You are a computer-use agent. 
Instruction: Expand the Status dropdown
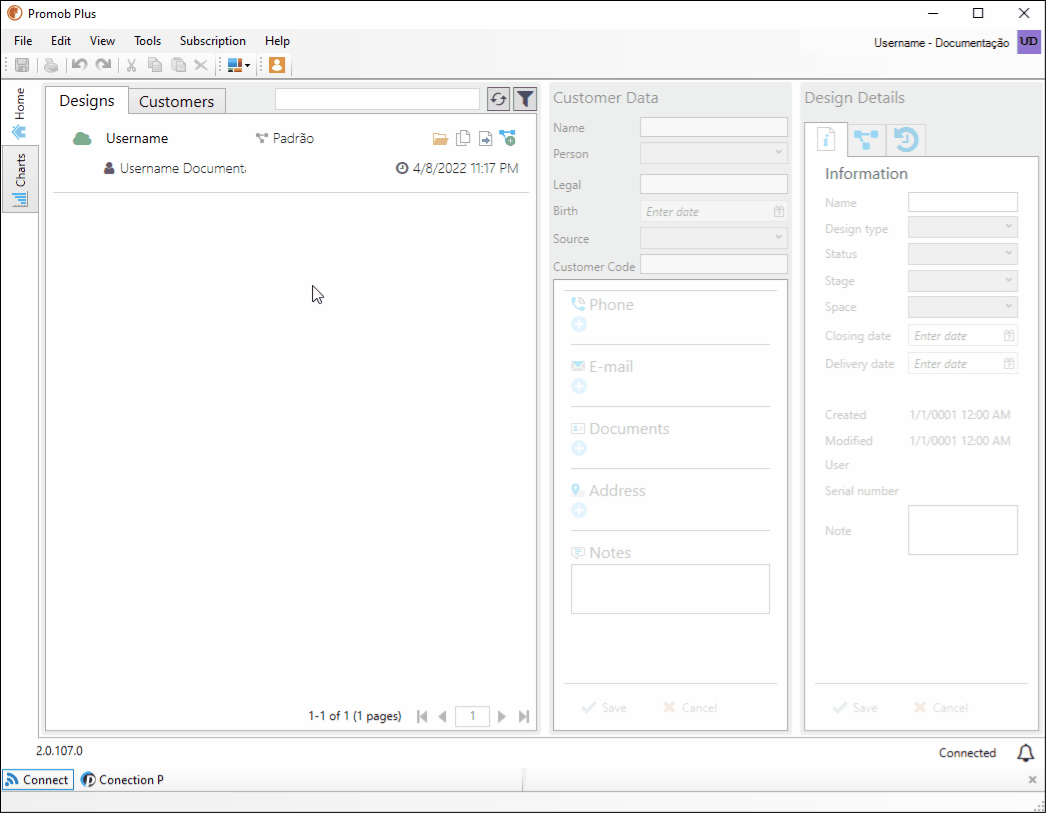(963, 254)
